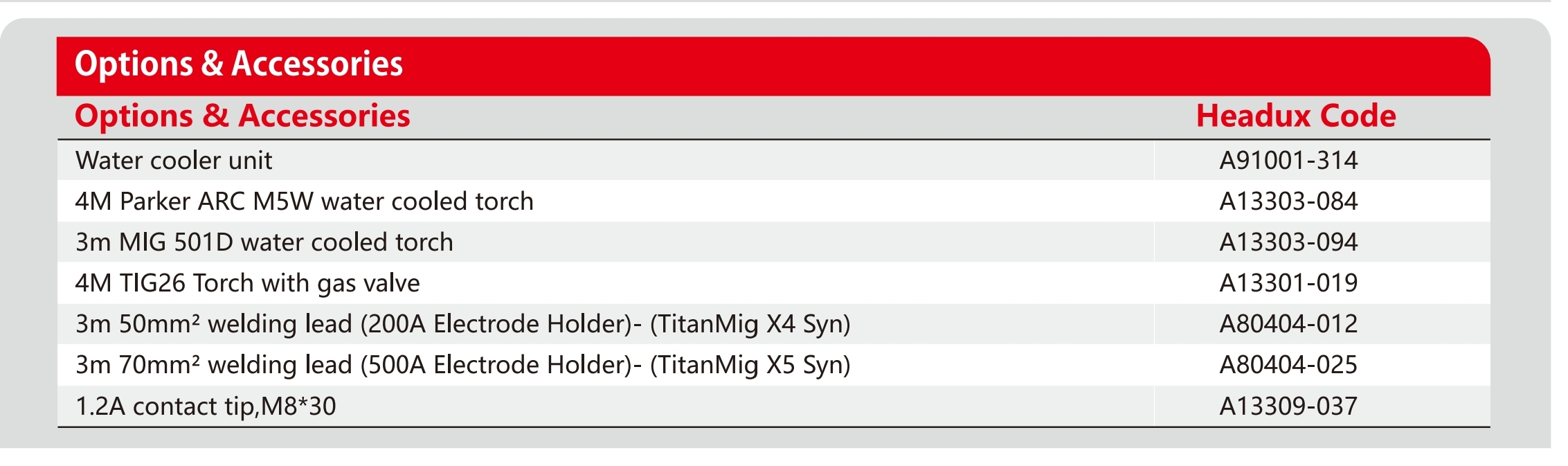Click the (TitanMig X4 Syn) text
Screen dimensions: 1568x466
750,324
